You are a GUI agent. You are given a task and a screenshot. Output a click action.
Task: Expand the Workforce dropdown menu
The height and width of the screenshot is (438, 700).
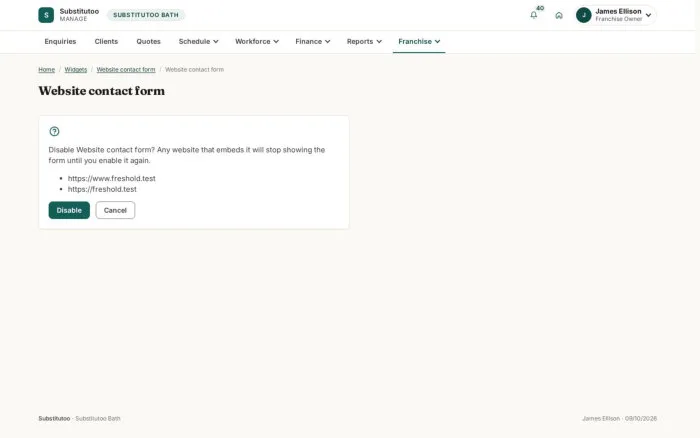click(x=257, y=42)
